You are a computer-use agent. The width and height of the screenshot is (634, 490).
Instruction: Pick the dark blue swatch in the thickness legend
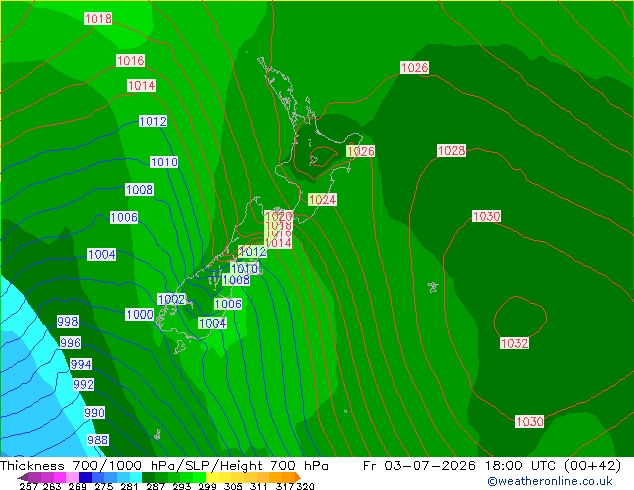coord(85,477)
